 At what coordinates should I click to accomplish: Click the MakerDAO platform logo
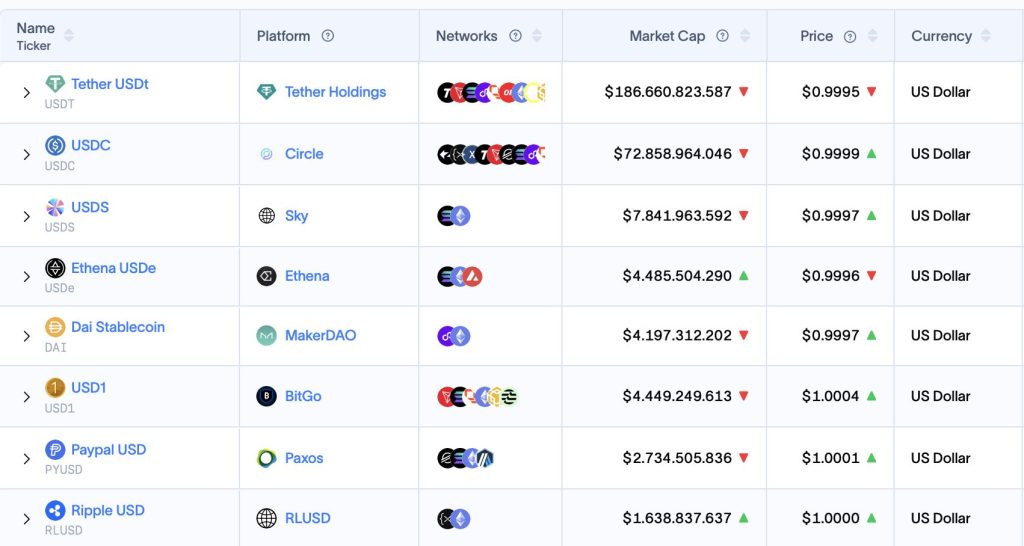click(x=266, y=336)
